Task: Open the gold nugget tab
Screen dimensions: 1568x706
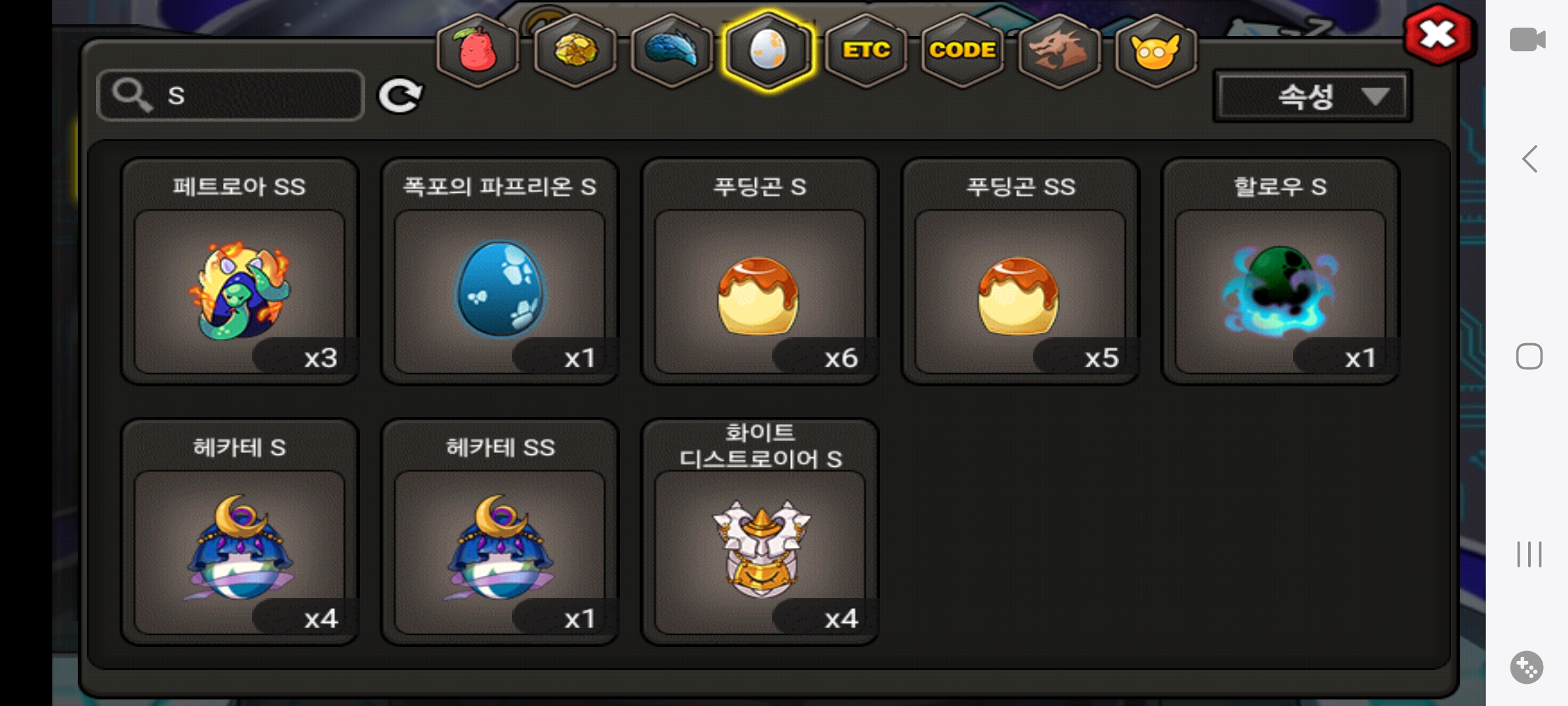Action: (x=575, y=51)
